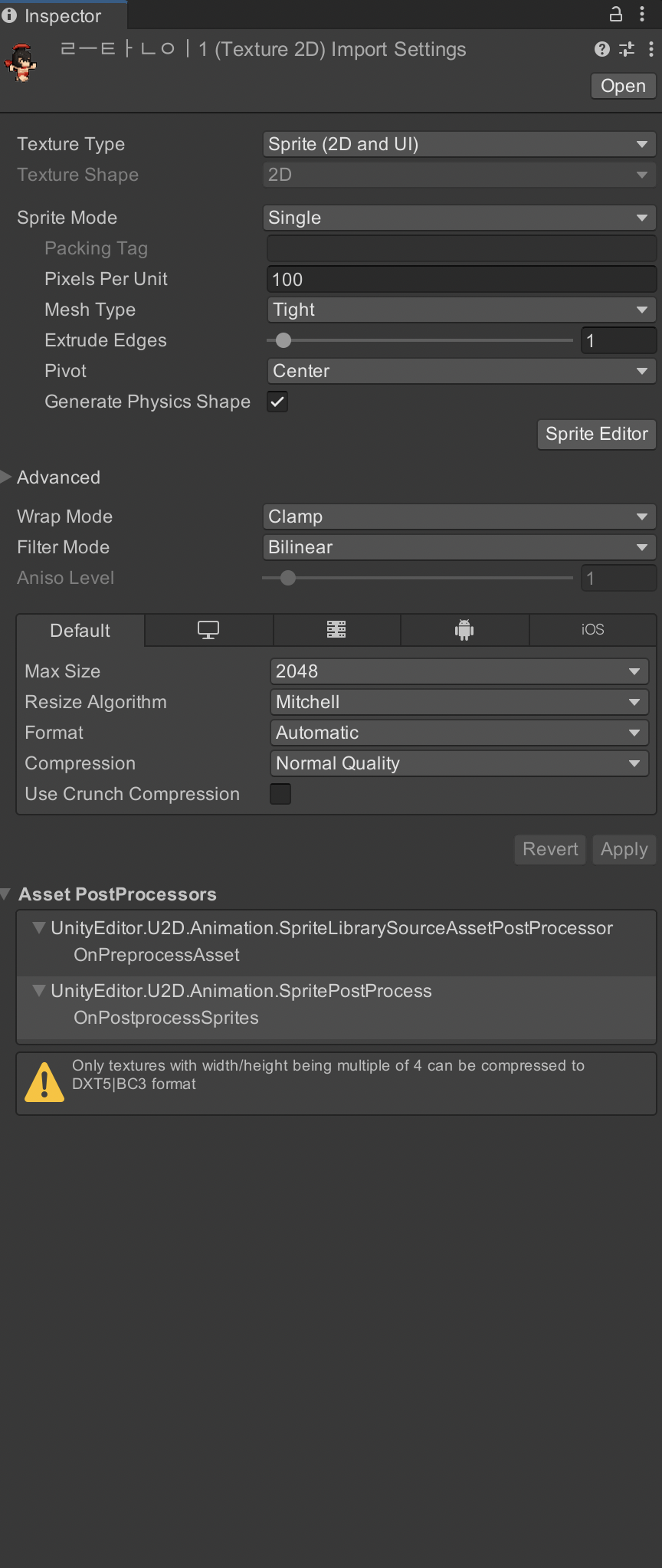This screenshot has width=662, height=1568.
Task: Click the sprite texture thumbnail icon
Action: (x=21, y=63)
